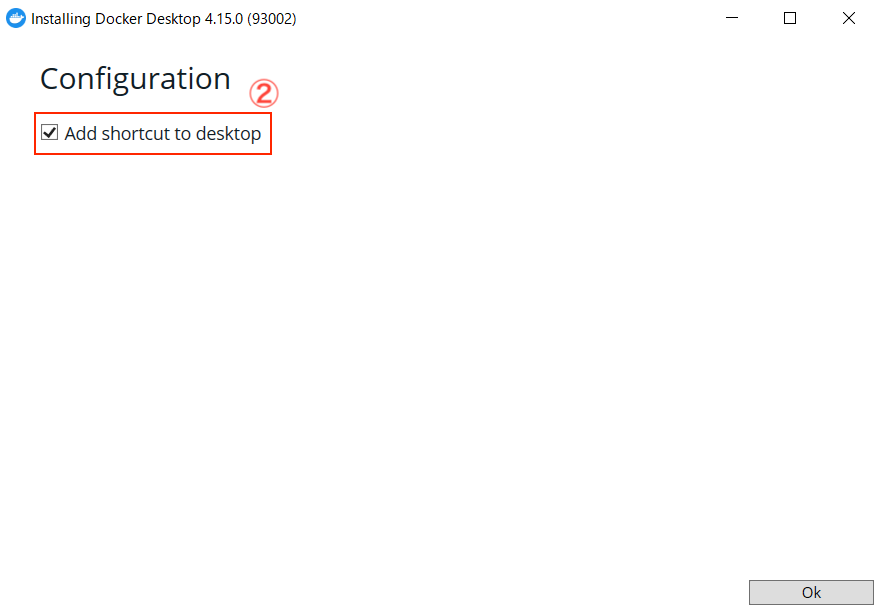Toggle desktop shortcut option via the checkmark box
The image size is (877, 607).
point(50,133)
